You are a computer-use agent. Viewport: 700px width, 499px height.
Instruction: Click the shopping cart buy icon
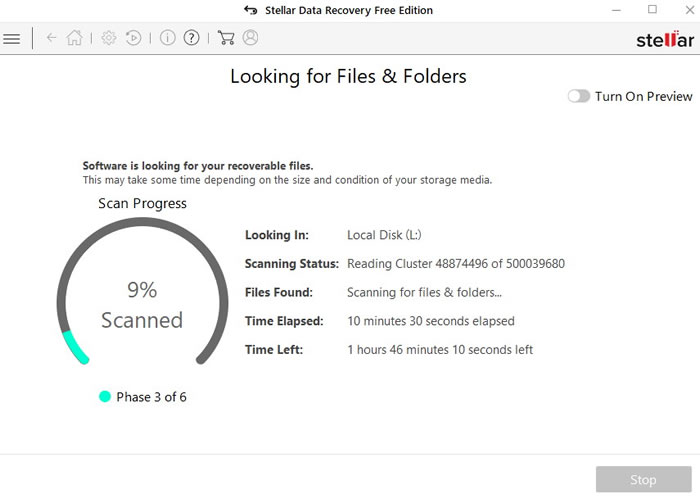tap(225, 38)
